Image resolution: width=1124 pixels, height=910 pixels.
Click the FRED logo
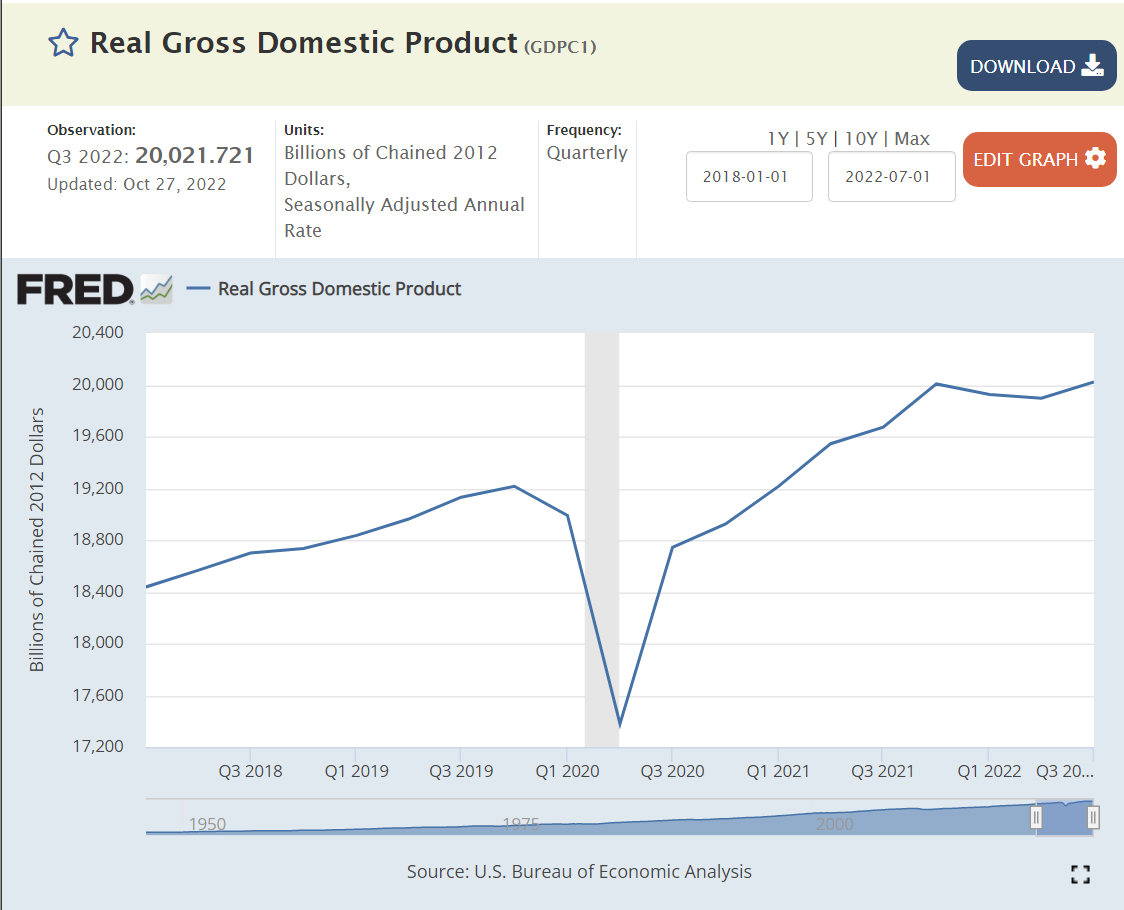tap(75, 289)
